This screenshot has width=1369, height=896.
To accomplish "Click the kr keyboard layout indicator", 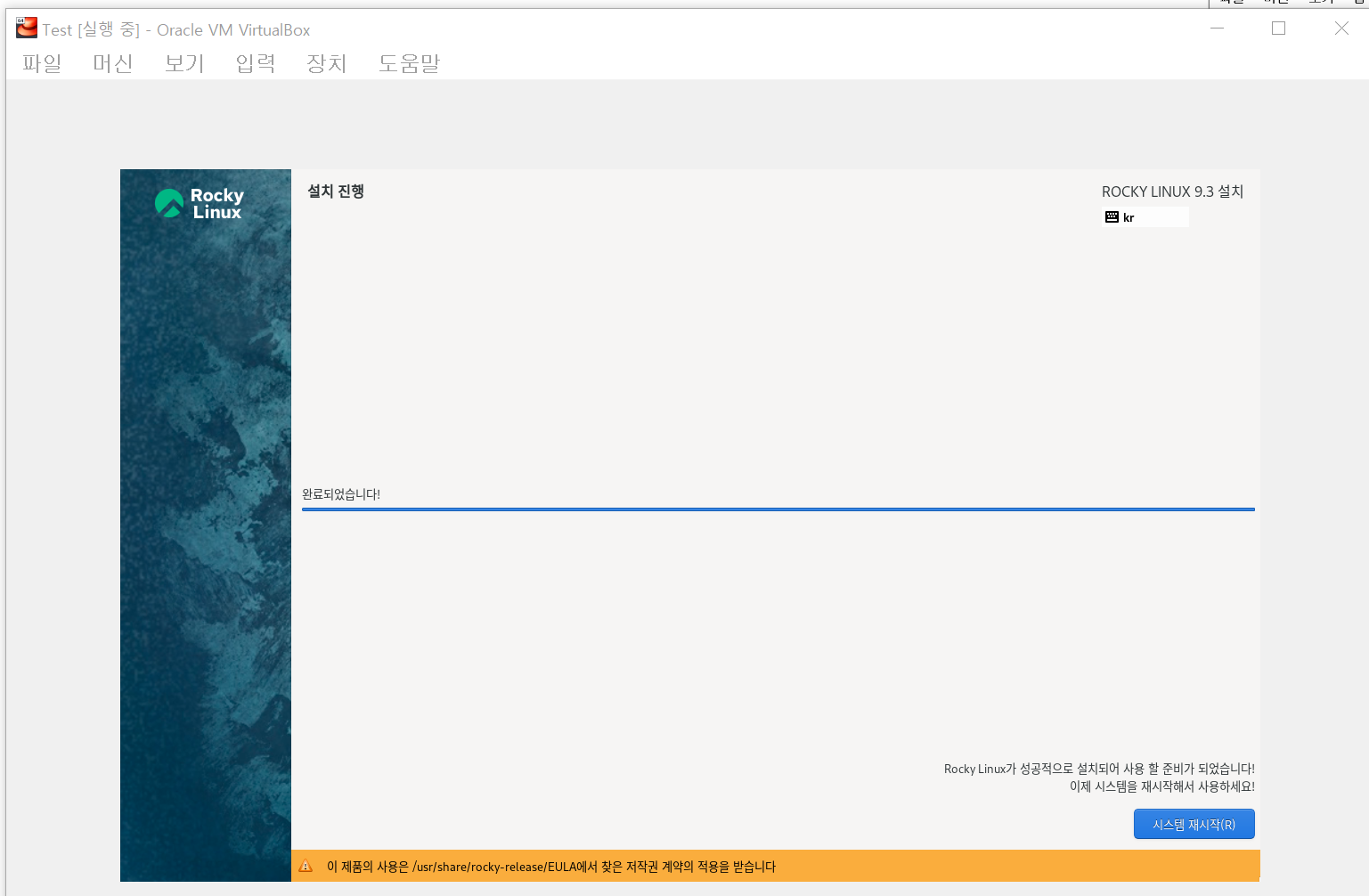I will 1145,217.
